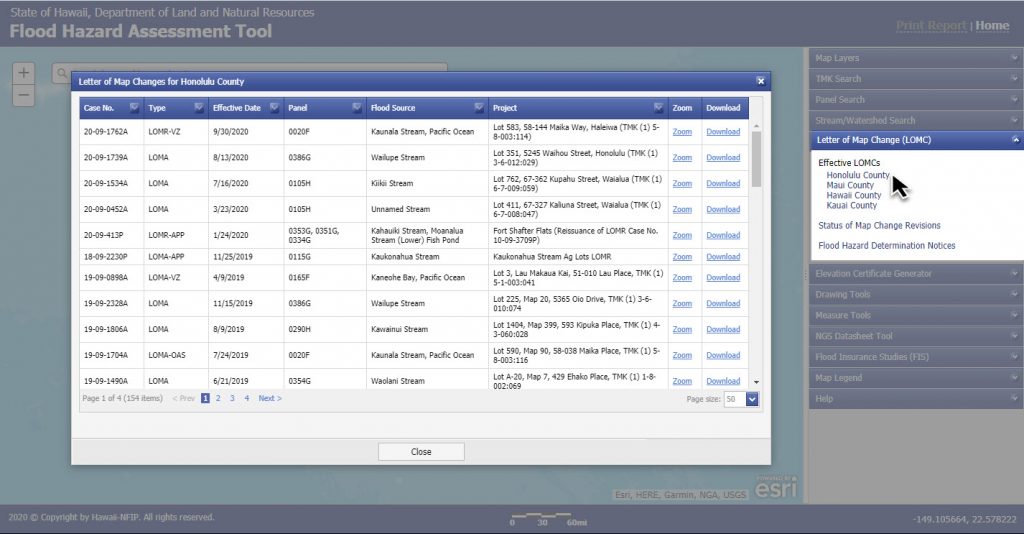This screenshot has height=534, width=1024.
Task: Download case 20-09-1762A document
Action: click(x=722, y=132)
